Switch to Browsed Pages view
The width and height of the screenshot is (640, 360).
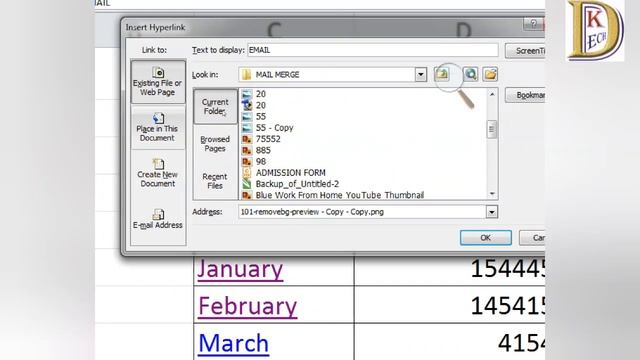pos(215,144)
